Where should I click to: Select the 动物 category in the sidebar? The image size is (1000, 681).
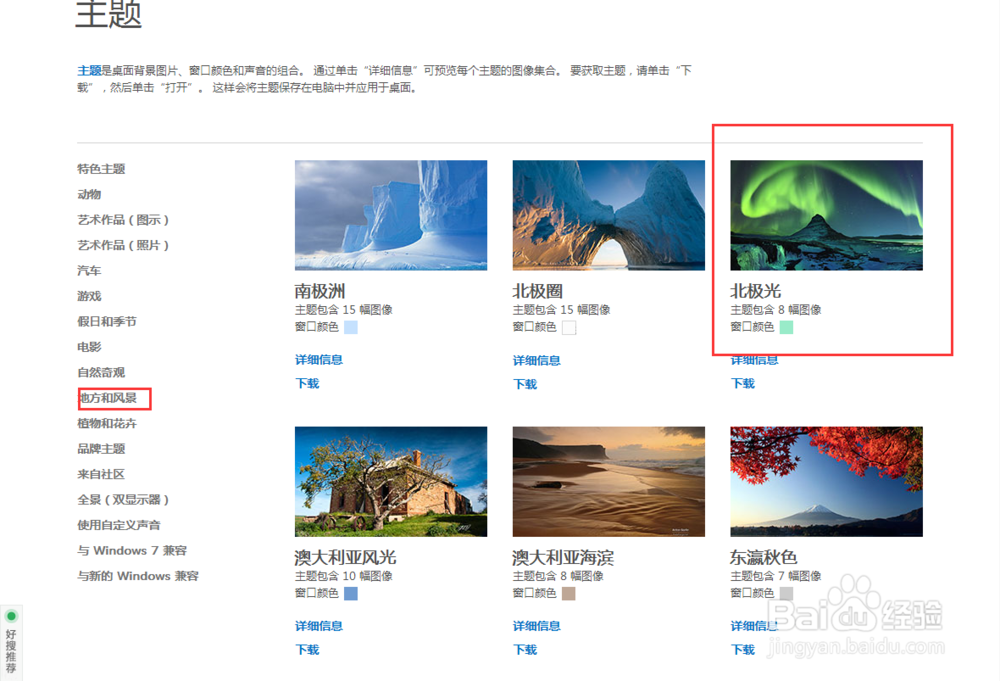tap(87, 194)
